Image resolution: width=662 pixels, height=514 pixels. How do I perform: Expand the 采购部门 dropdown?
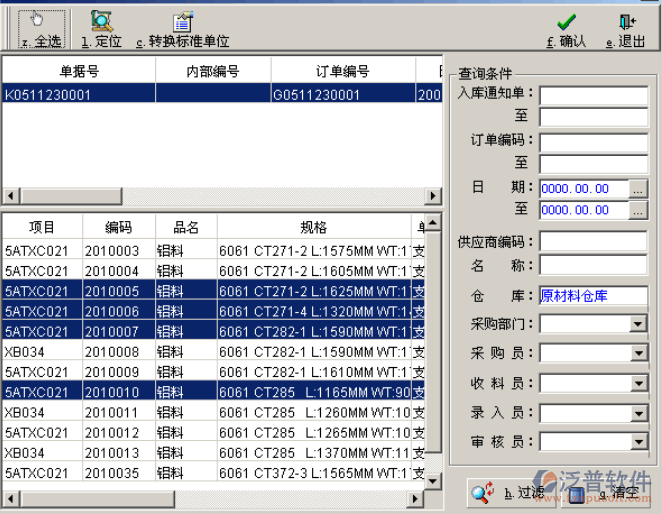click(638, 324)
